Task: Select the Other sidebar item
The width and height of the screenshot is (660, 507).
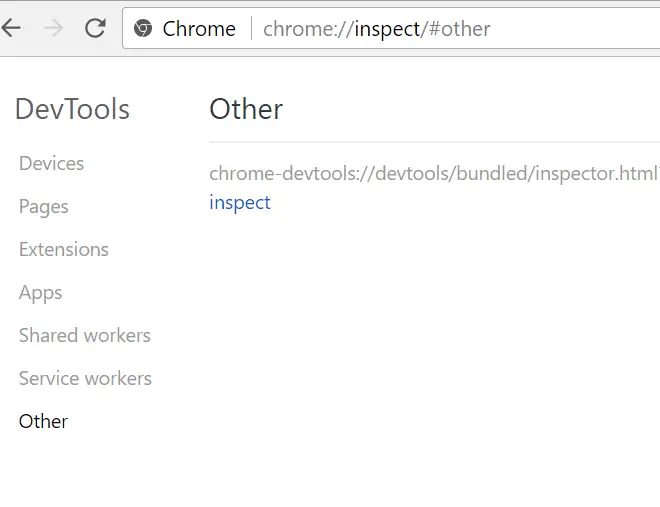Action: coord(44,421)
